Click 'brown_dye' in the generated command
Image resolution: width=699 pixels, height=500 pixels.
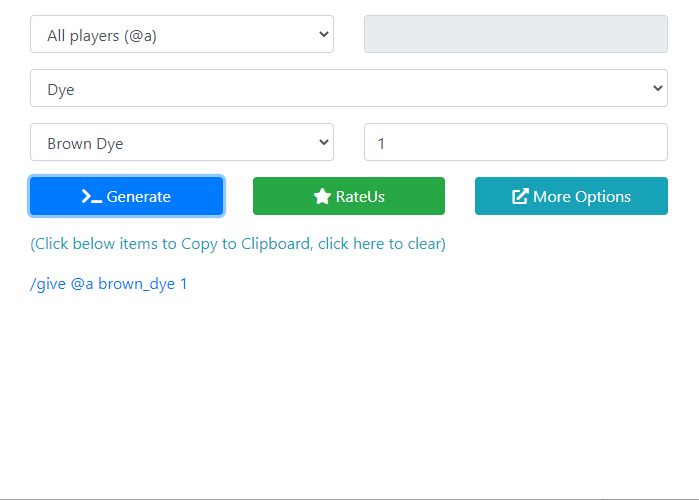[x=136, y=284]
